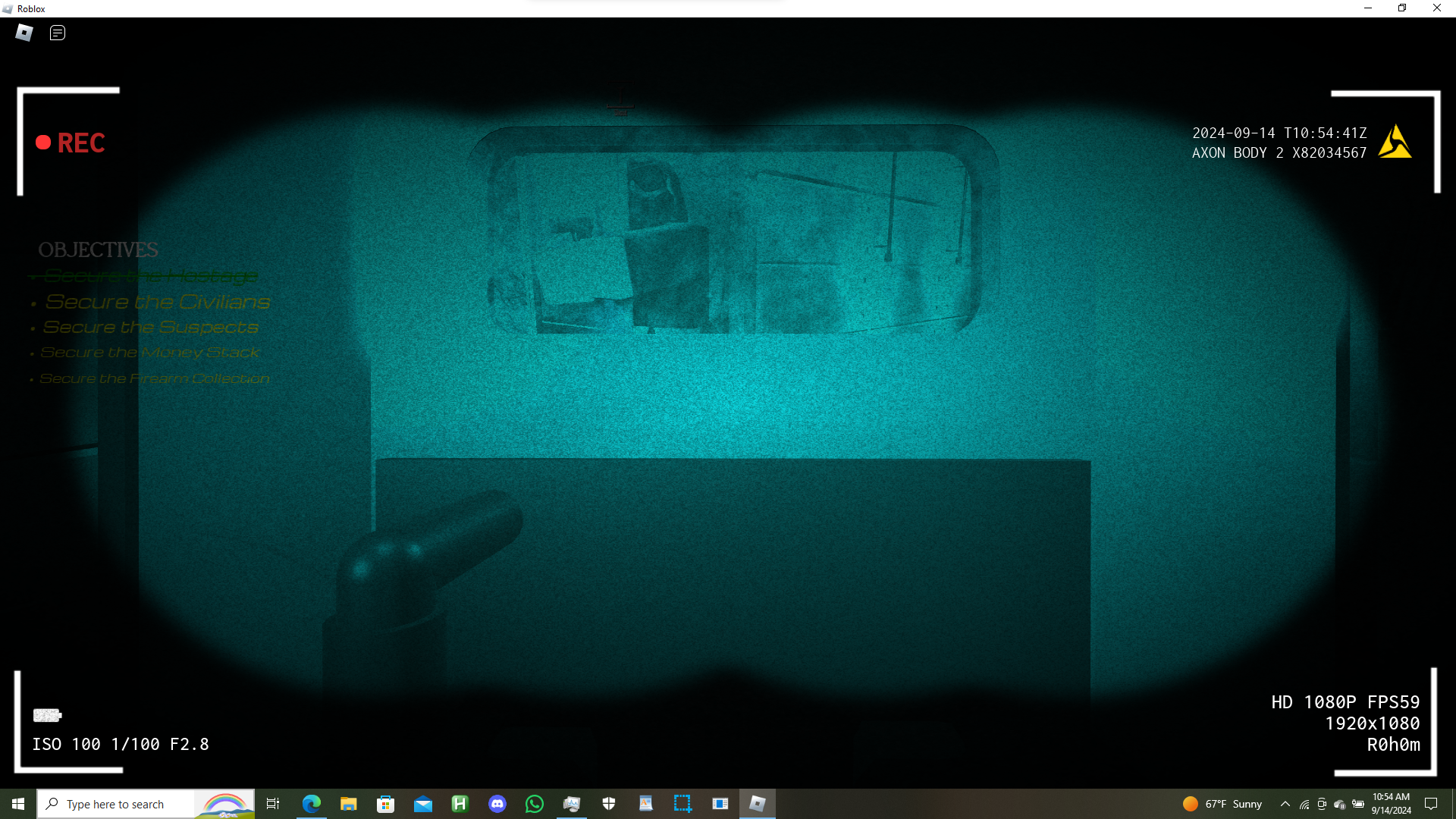
Task: Open Snip & Sketch taskbar icon
Action: click(x=682, y=804)
